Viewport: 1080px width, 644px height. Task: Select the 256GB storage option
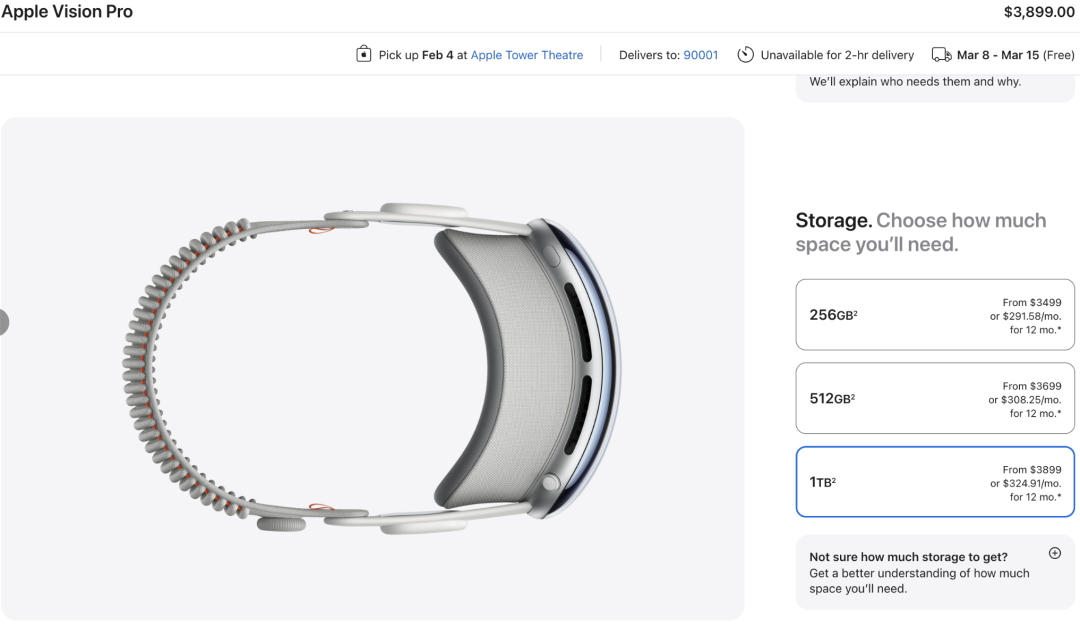(935, 315)
